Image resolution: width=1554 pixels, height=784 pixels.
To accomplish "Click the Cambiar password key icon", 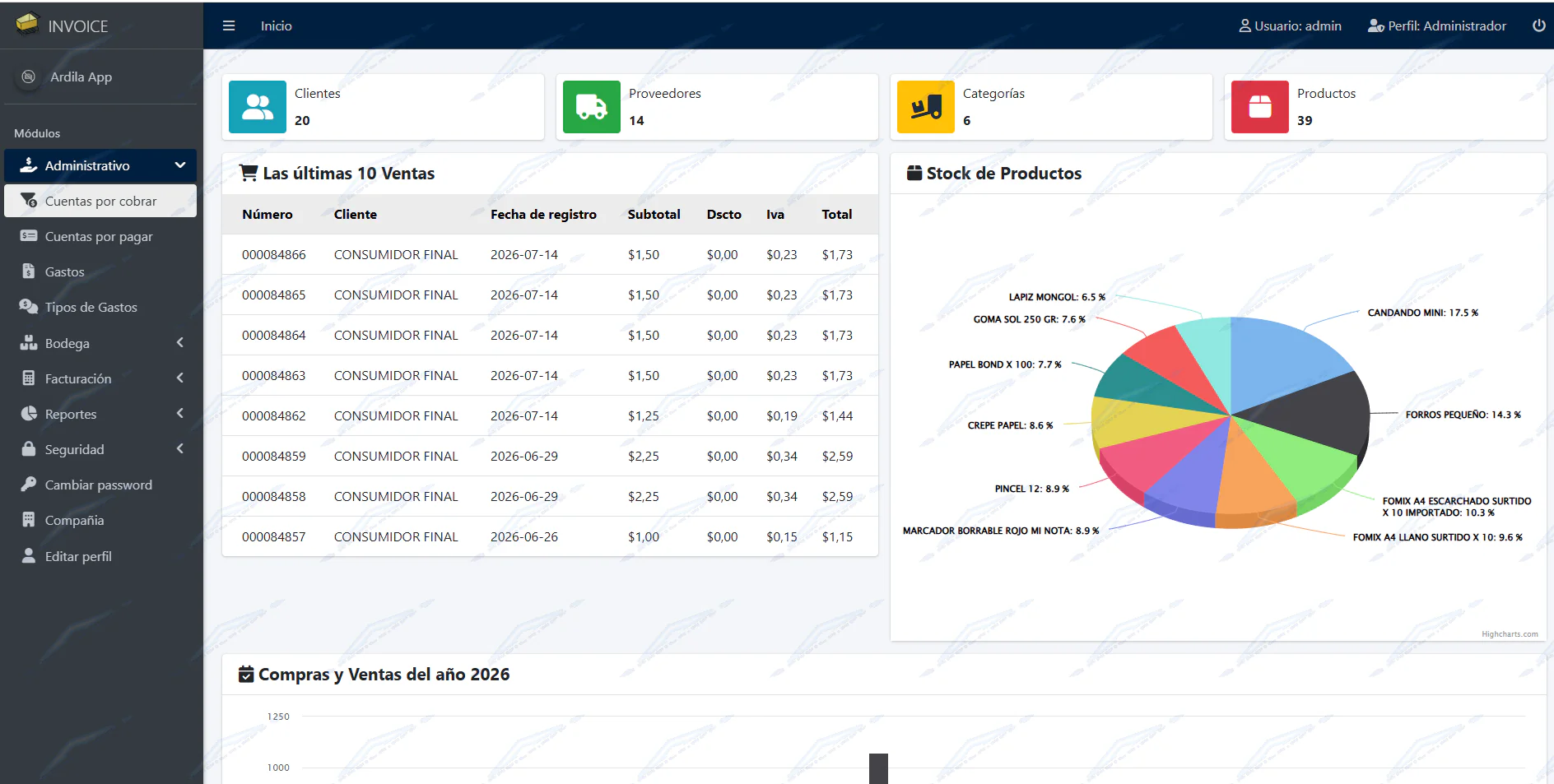I will pos(29,485).
